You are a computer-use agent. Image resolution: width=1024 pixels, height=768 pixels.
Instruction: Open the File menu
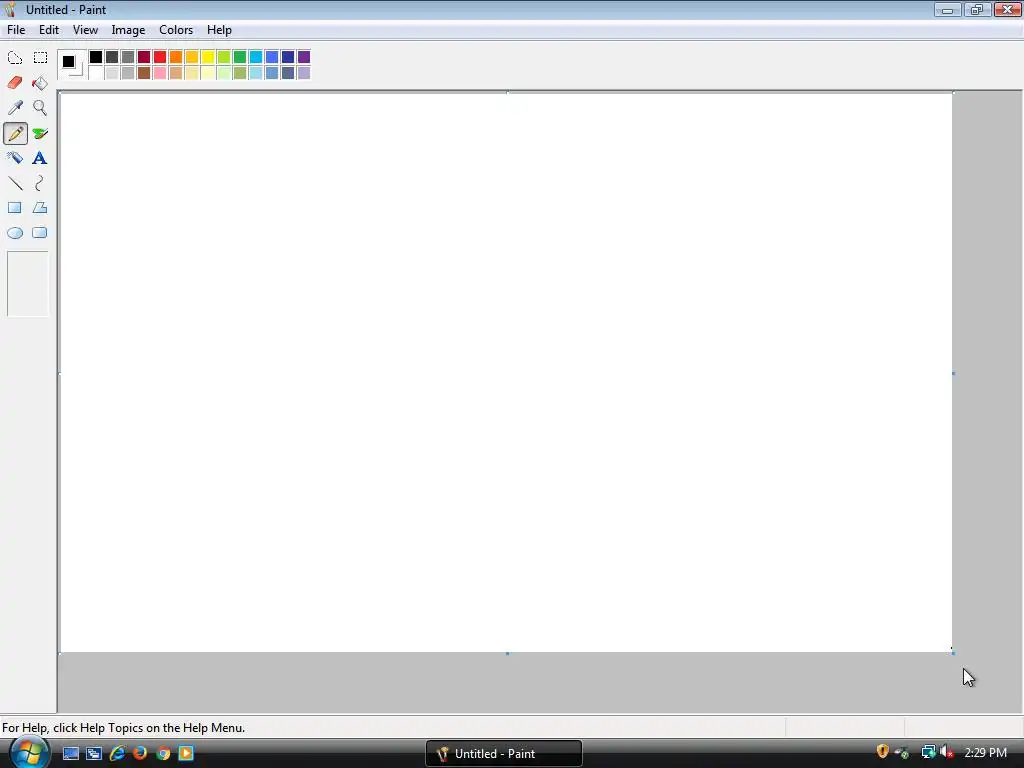coord(16,30)
